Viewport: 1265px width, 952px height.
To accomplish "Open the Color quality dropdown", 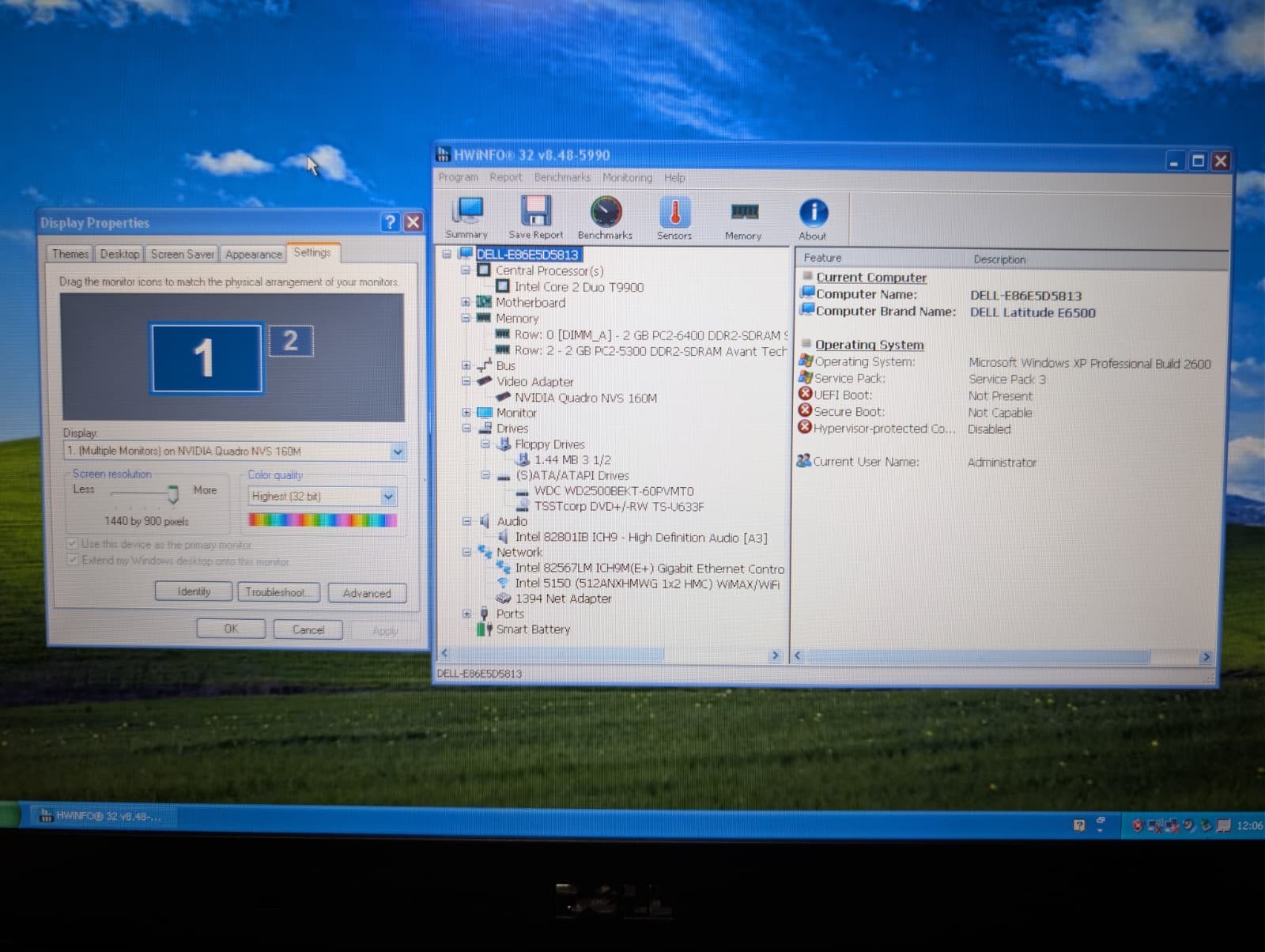I will [x=388, y=497].
